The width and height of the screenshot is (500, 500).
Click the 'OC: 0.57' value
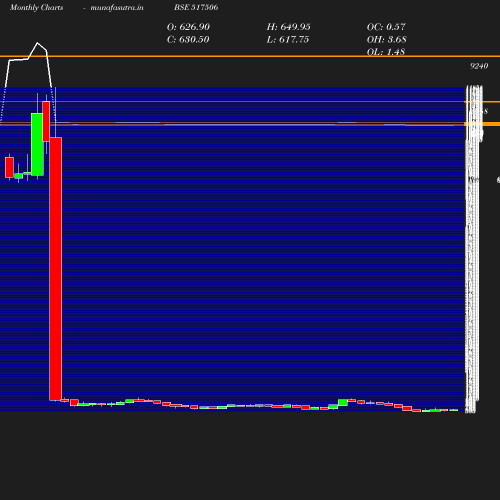click(386, 27)
